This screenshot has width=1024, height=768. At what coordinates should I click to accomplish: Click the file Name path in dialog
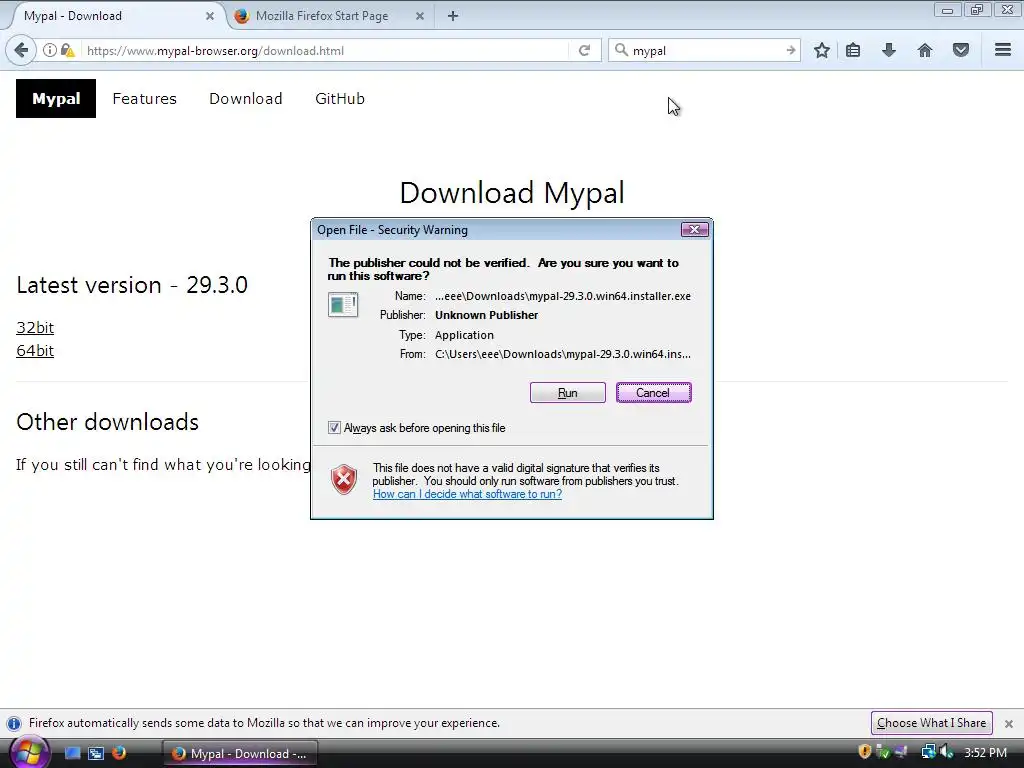563,296
